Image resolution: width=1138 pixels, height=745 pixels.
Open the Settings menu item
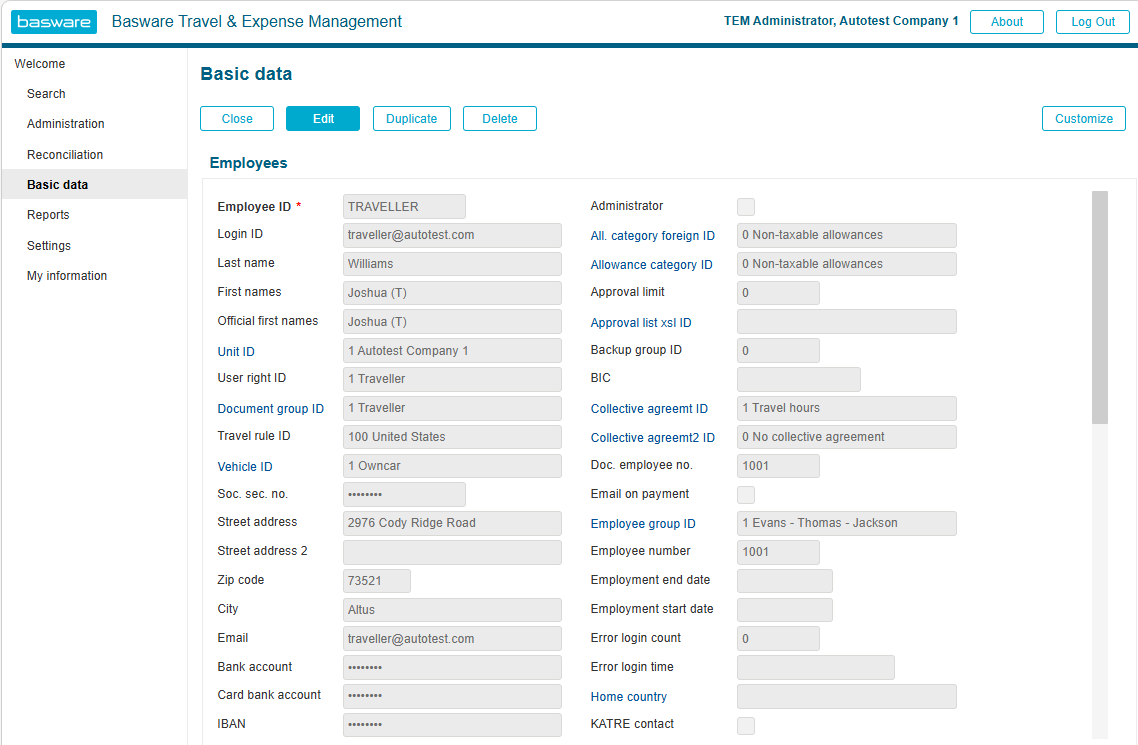pyautogui.click(x=49, y=246)
